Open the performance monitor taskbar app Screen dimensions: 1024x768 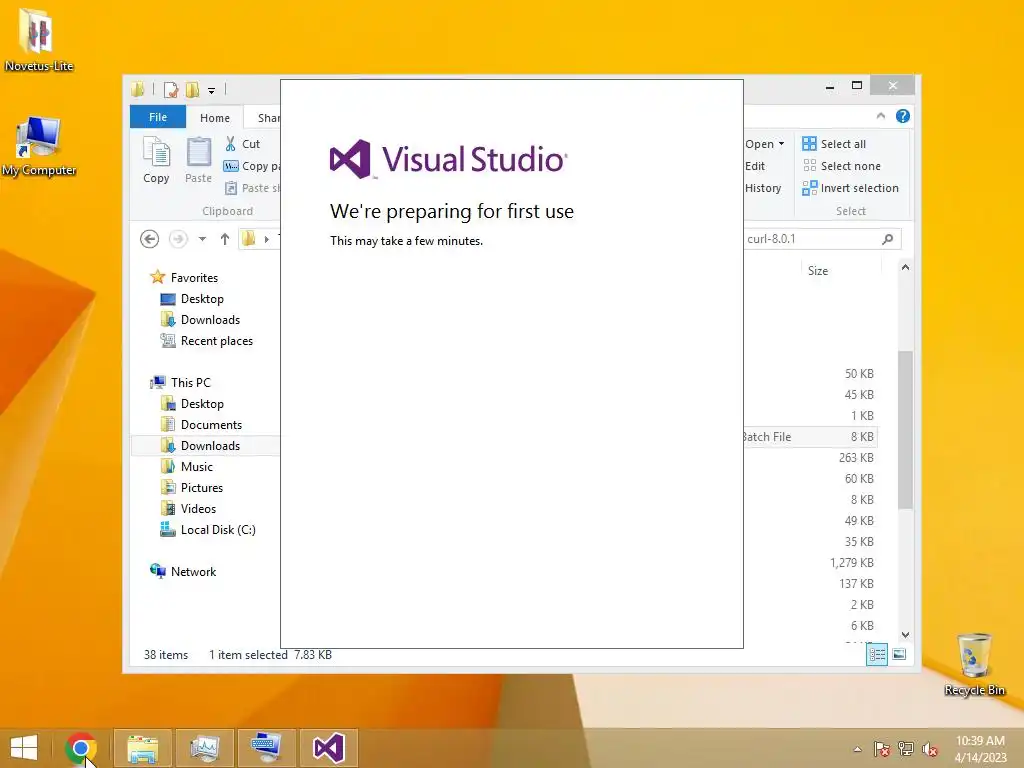click(x=204, y=748)
